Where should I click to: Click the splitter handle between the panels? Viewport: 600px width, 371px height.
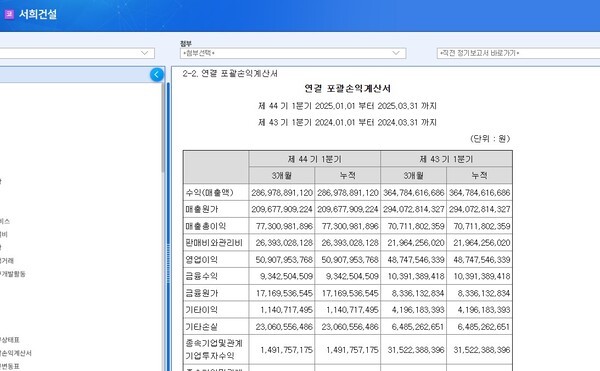coord(168,264)
